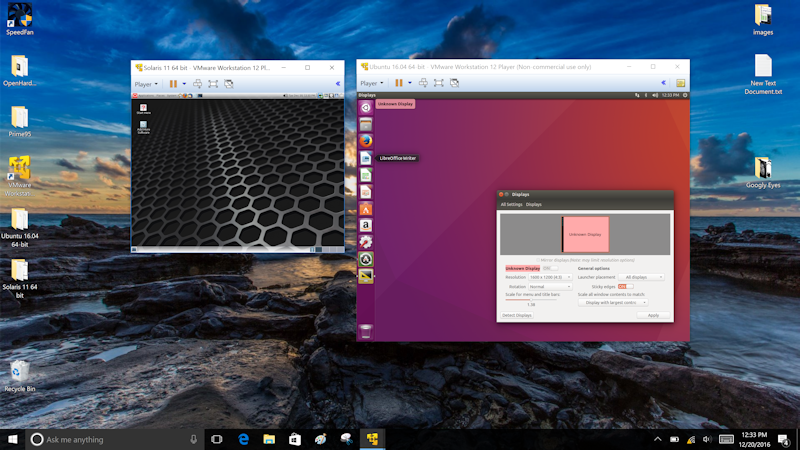This screenshot has height=450, width=800.
Task: Open Ubuntu Software from launcher
Action: point(365,209)
